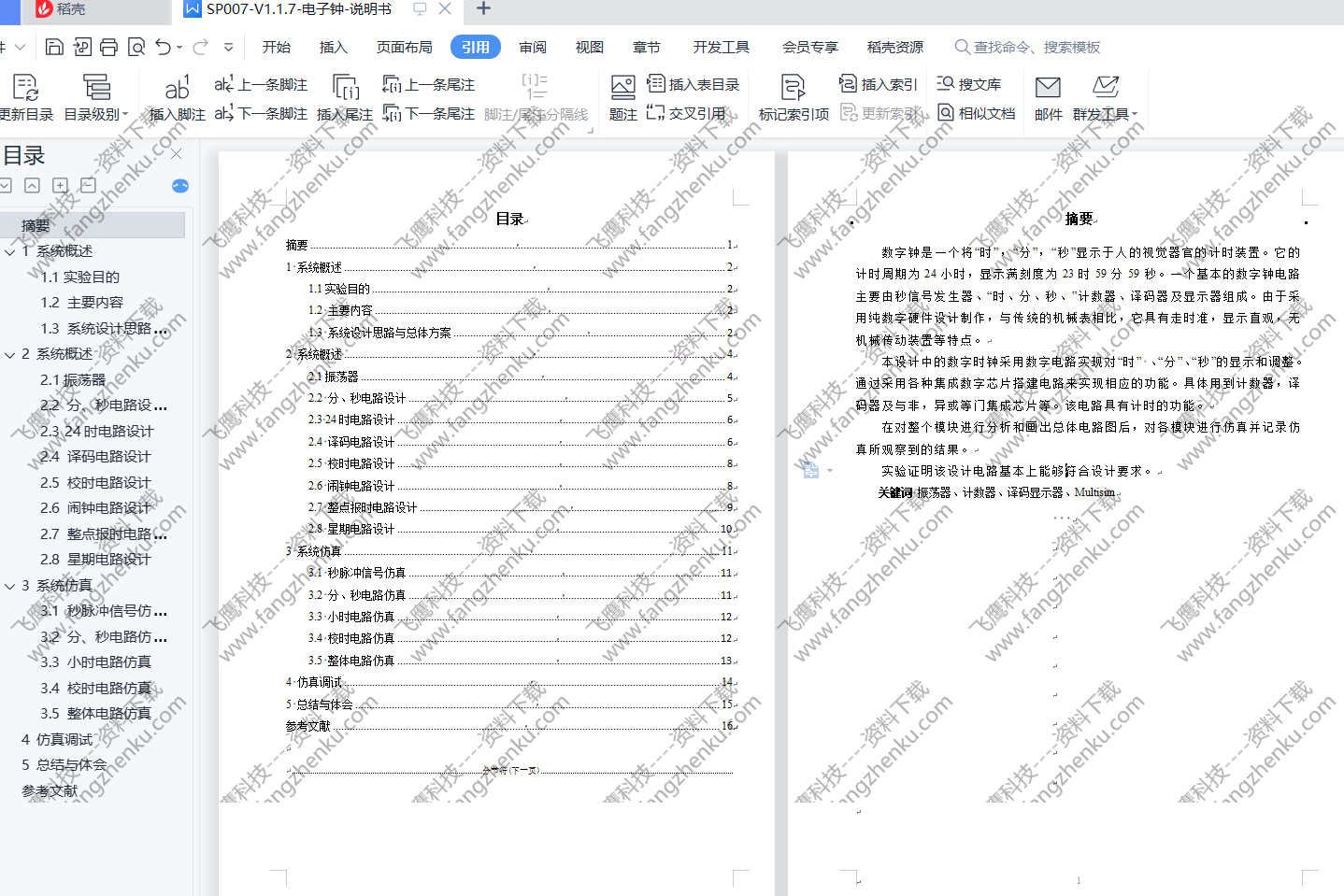Open the 插入 ribbon tab
The image size is (1344, 896).
pos(333,47)
